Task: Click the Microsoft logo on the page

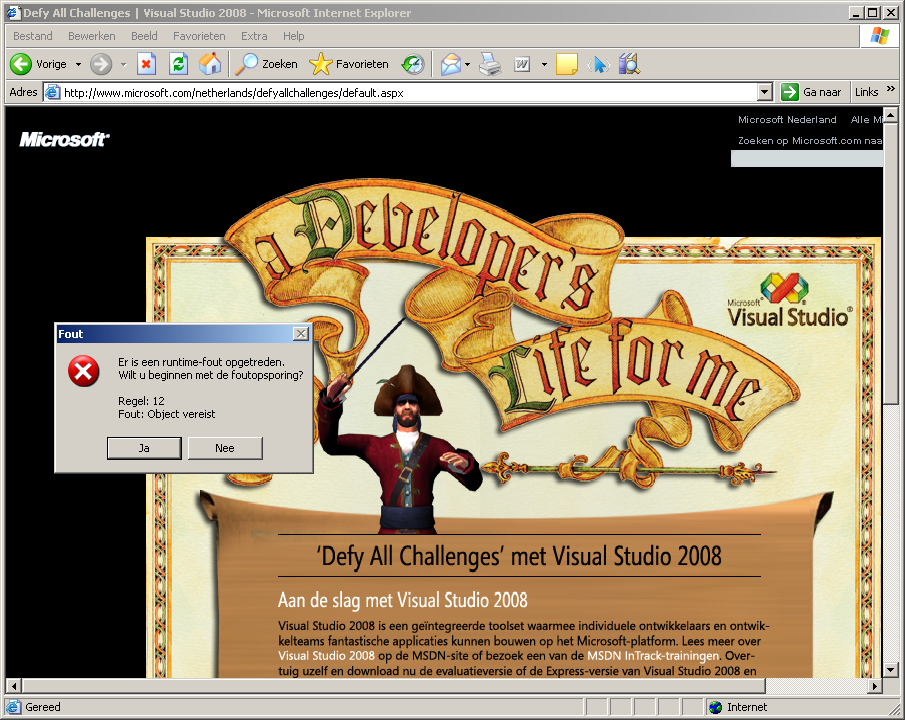Action: 64,139
